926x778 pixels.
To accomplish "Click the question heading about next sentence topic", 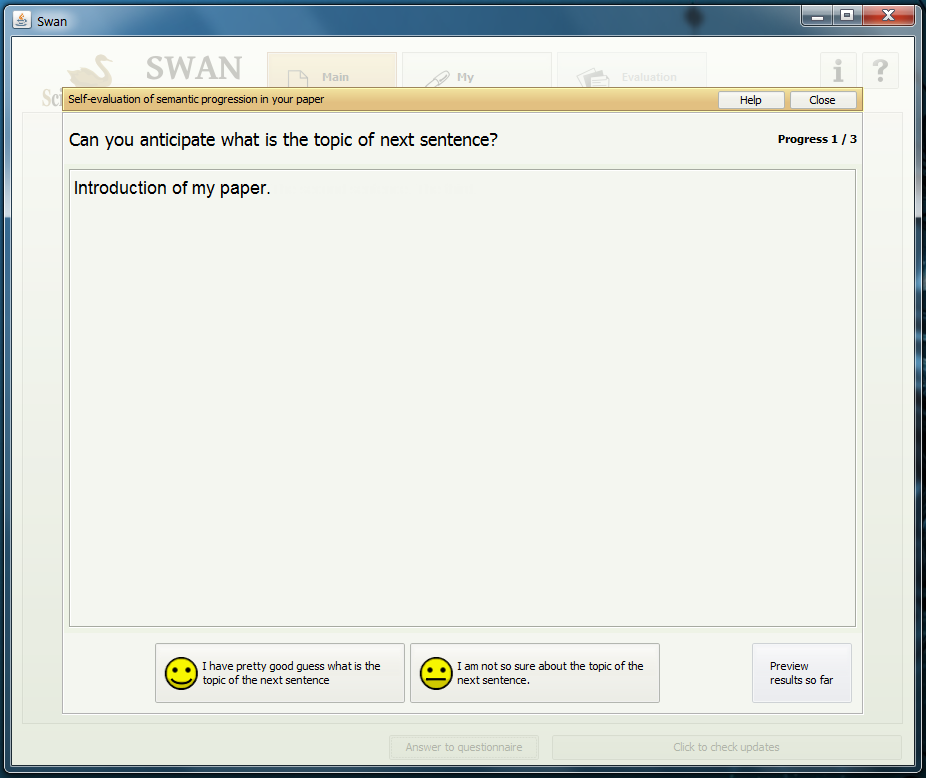I will pyautogui.click(x=283, y=140).
